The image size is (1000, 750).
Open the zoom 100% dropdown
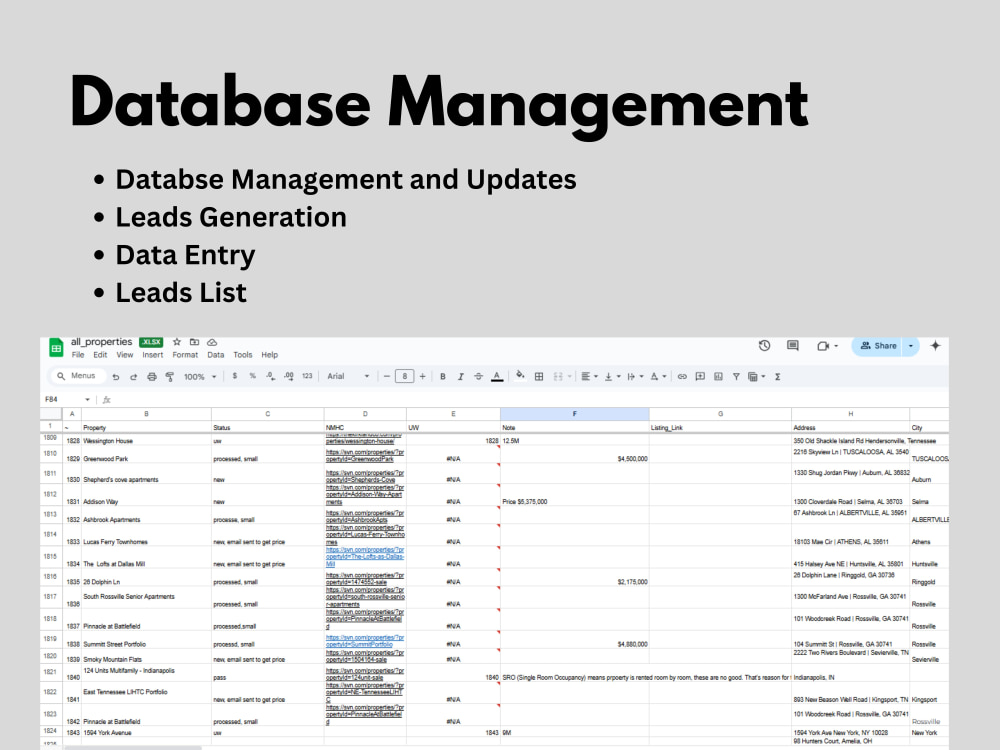(x=200, y=377)
